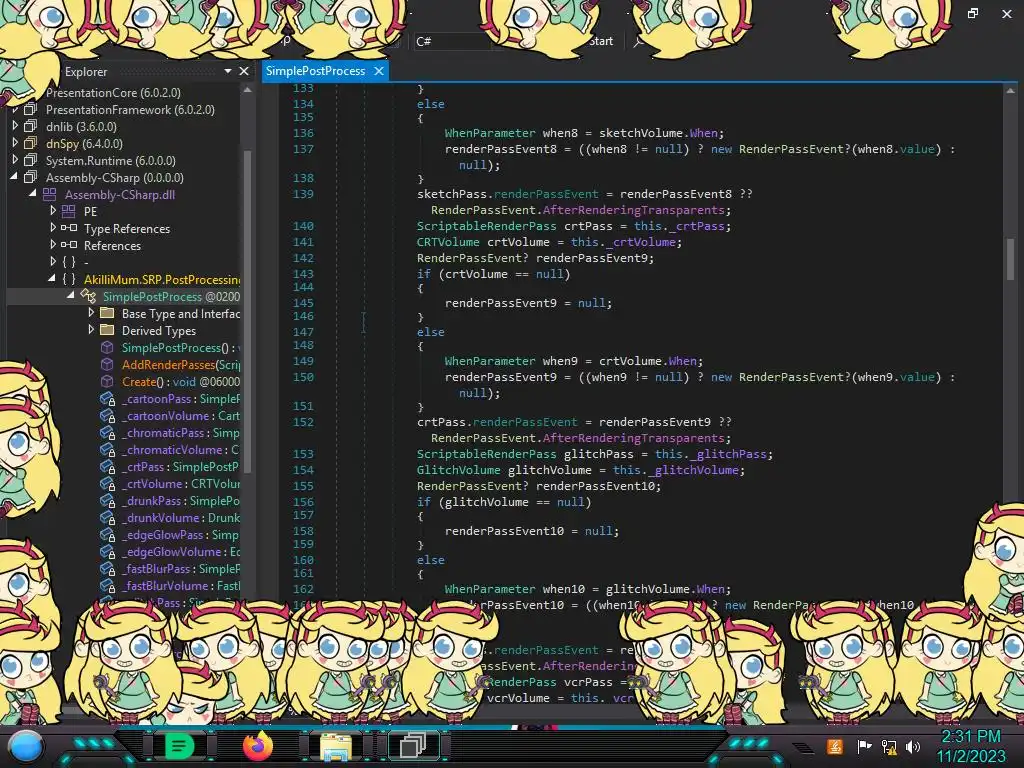Close the SimplePostProcess tab
The height and width of the screenshot is (768, 1024).
coord(379,71)
